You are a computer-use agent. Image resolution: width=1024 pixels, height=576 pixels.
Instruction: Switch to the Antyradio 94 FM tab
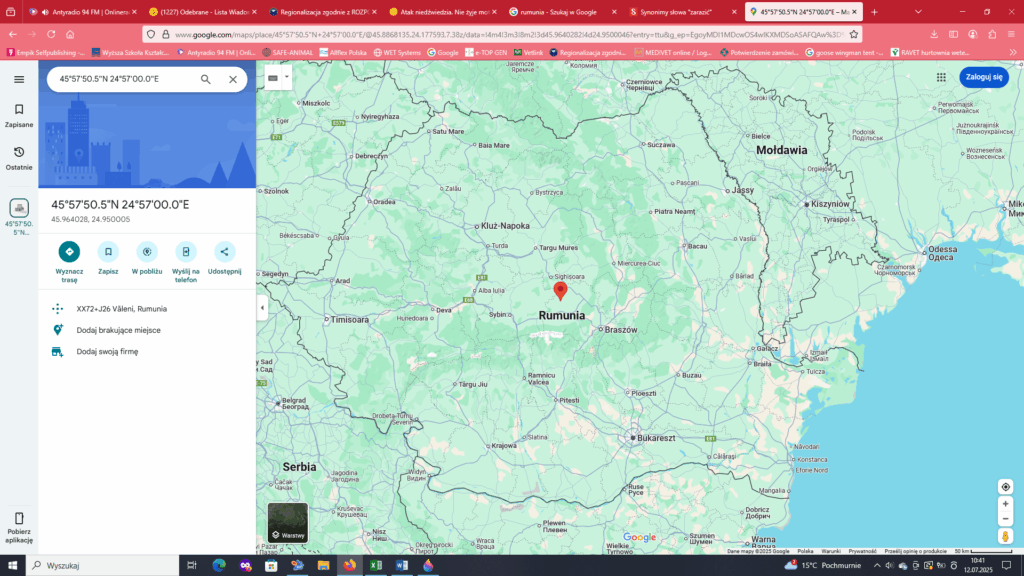click(83, 12)
